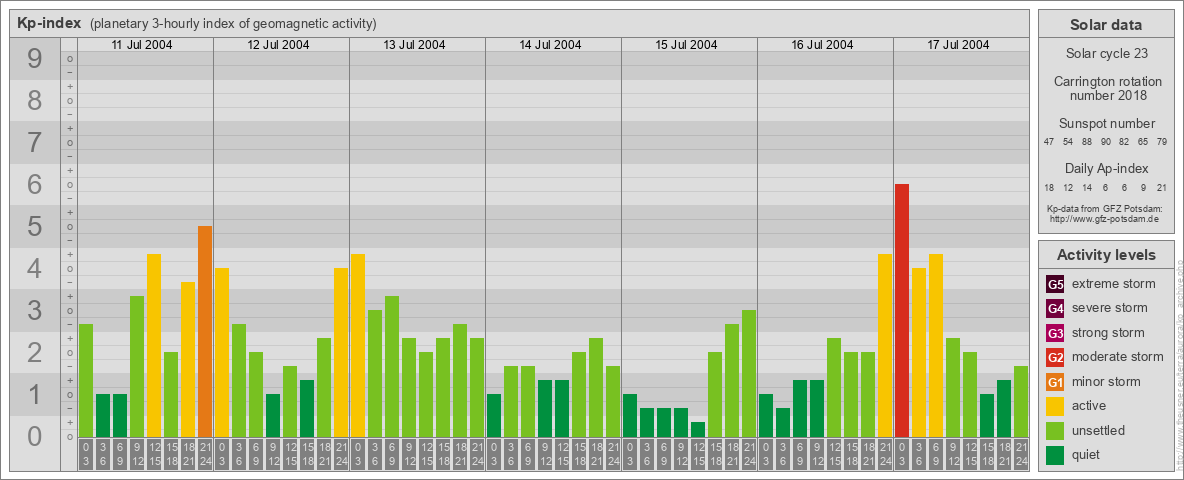Click the large 0 on the Kp scale
This screenshot has height=480, width=1184.
coord(34,436)
